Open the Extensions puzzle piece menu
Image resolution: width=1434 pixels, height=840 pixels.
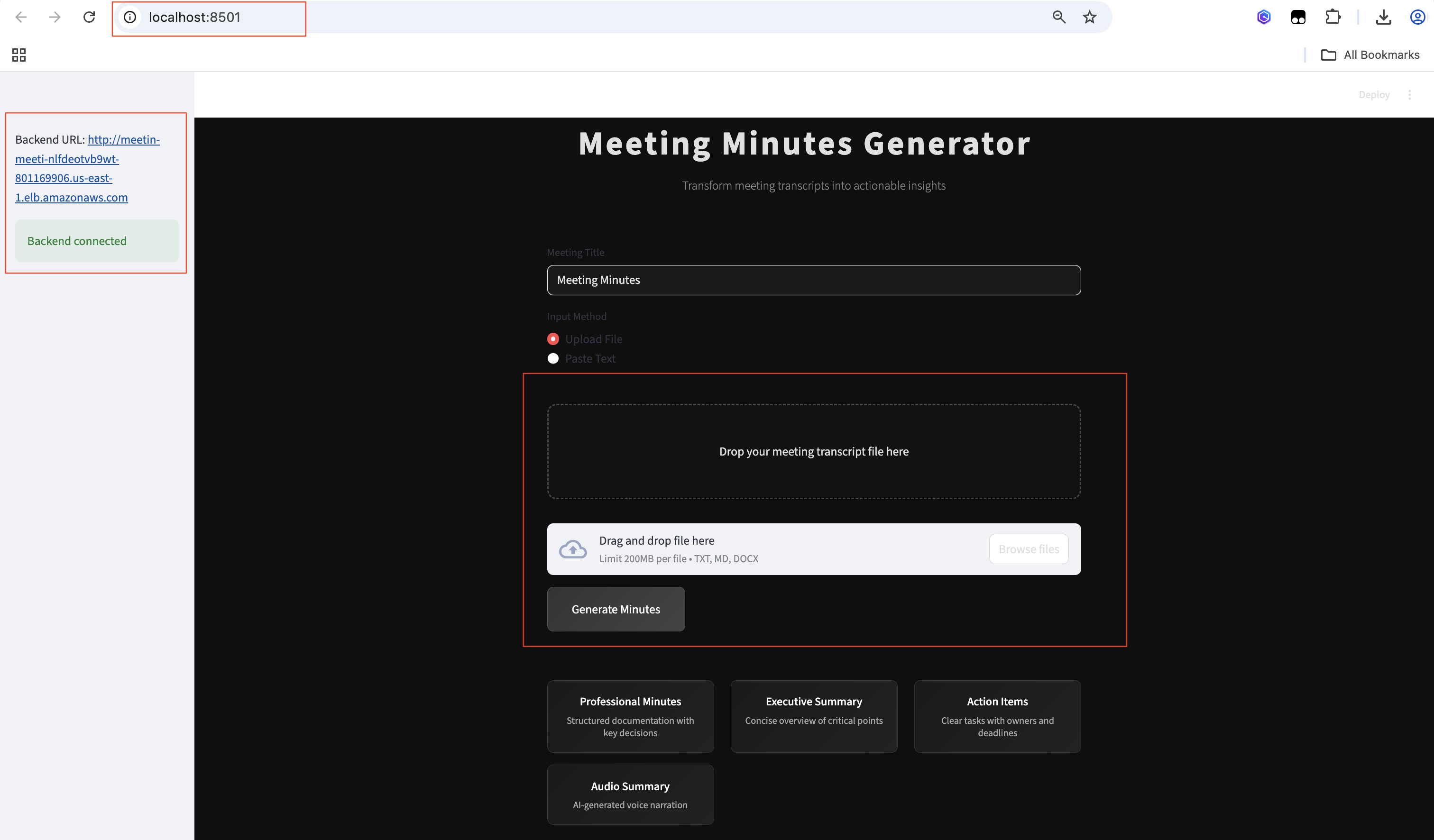(1333, 17)
